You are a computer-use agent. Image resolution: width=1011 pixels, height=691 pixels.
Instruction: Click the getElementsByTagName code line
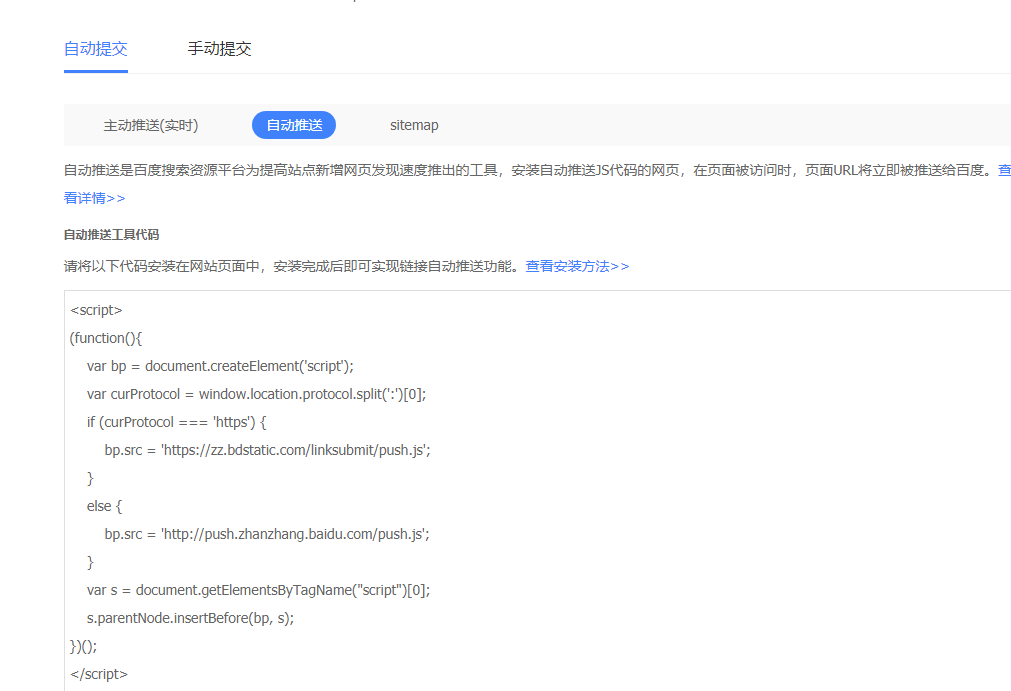pos(257,590)
